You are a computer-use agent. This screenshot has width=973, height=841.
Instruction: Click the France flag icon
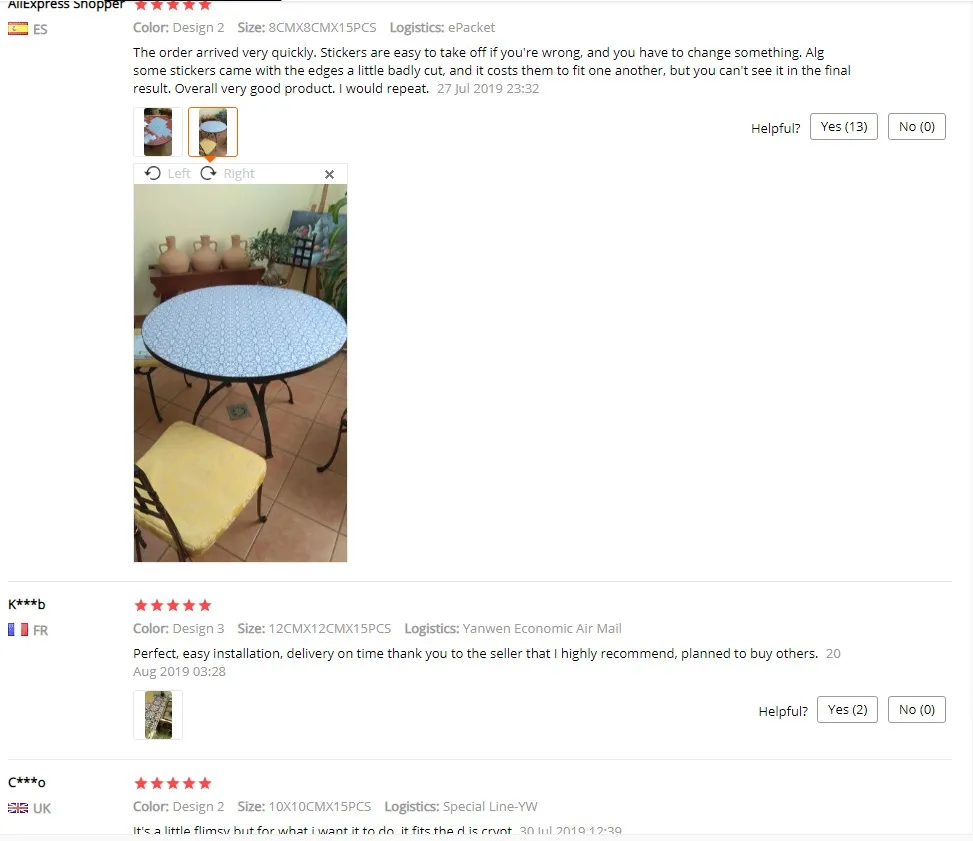[x=18, y=630]
